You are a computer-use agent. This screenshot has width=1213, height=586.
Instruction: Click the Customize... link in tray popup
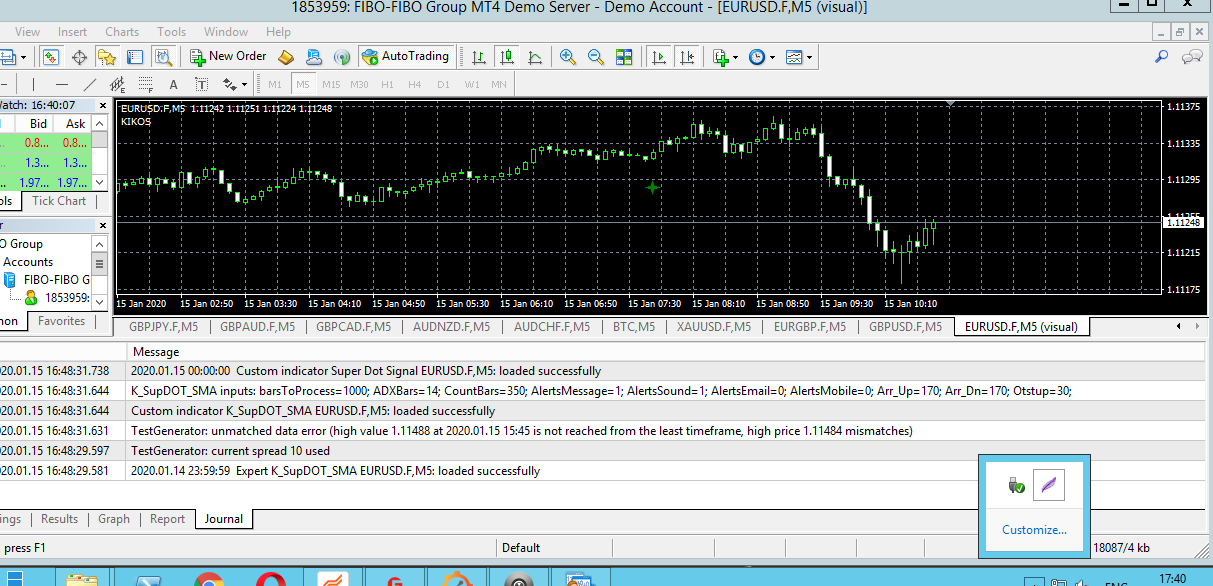pos(1034,530)
